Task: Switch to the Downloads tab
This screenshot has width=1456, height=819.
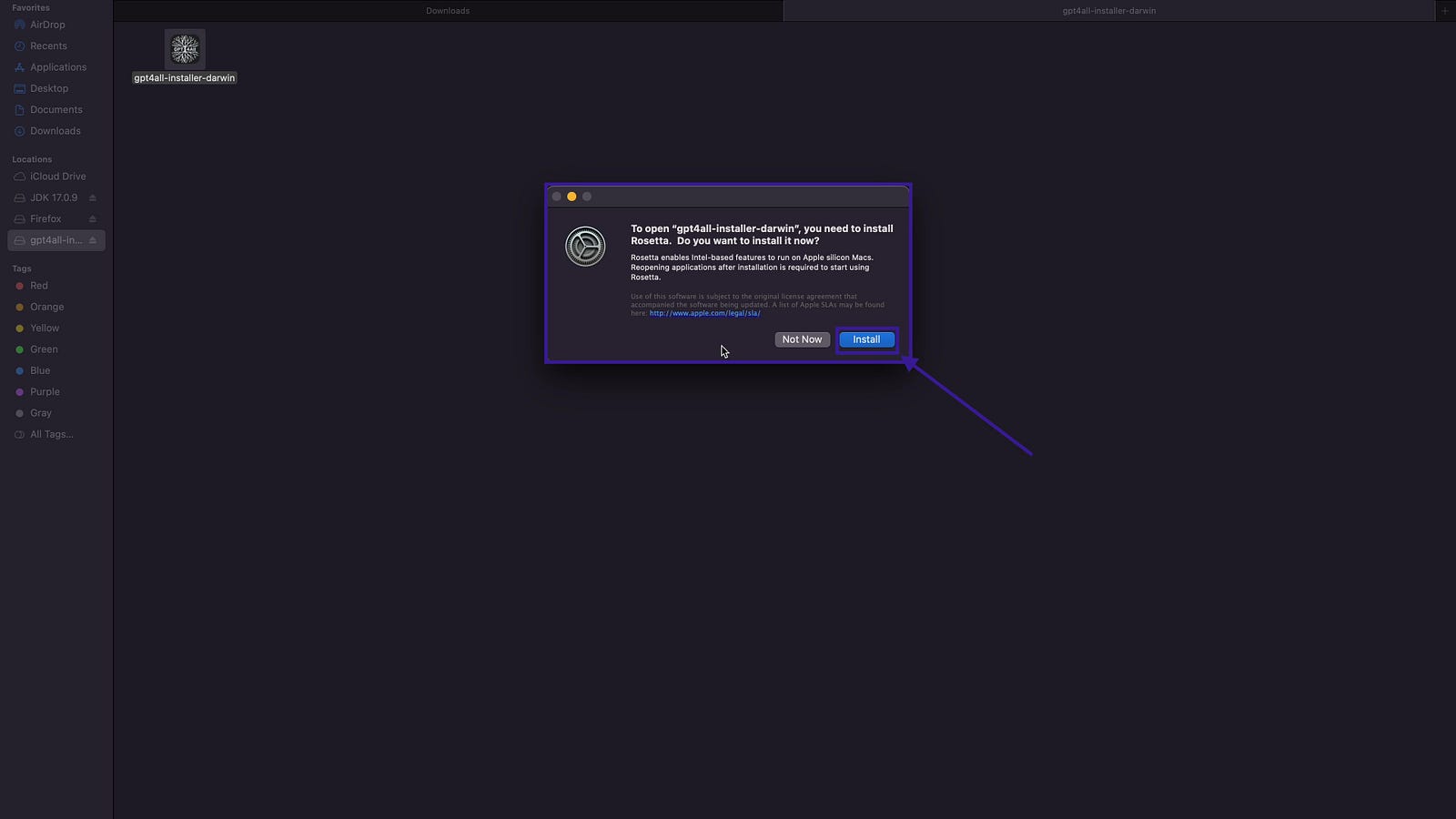Action: tap(448, 11)
